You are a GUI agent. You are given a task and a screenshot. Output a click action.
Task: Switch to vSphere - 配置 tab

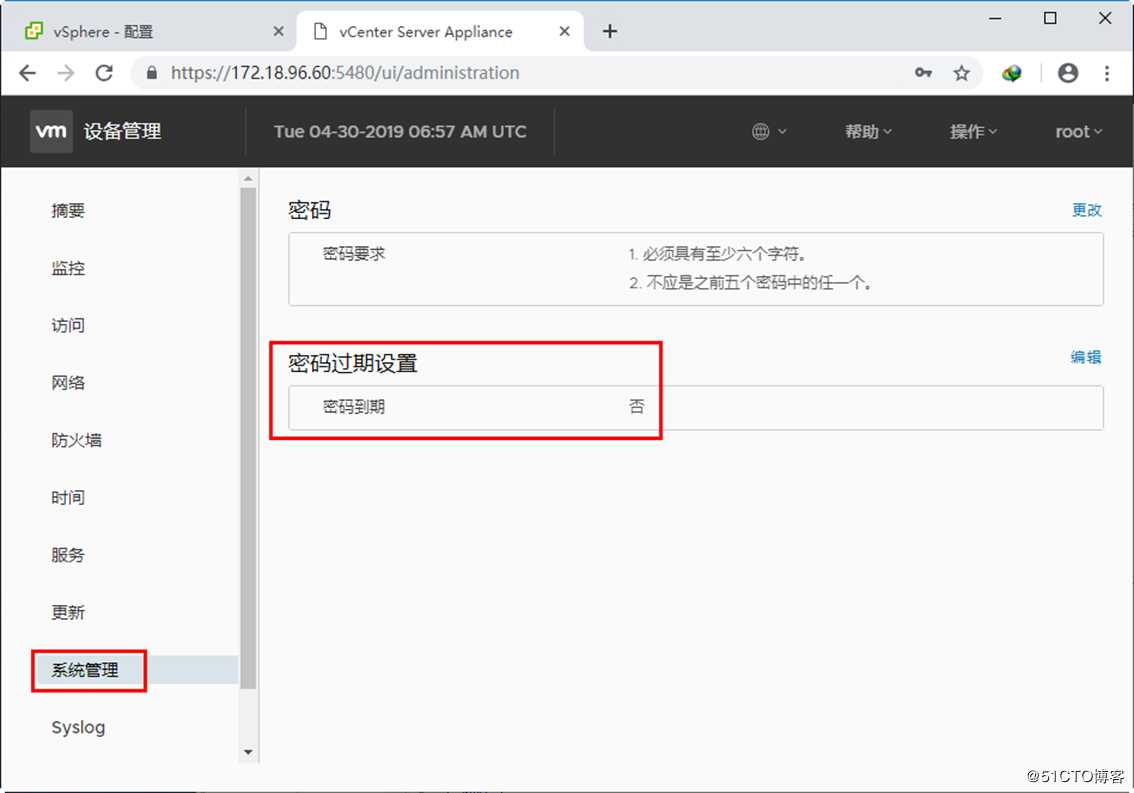point(150,31)
